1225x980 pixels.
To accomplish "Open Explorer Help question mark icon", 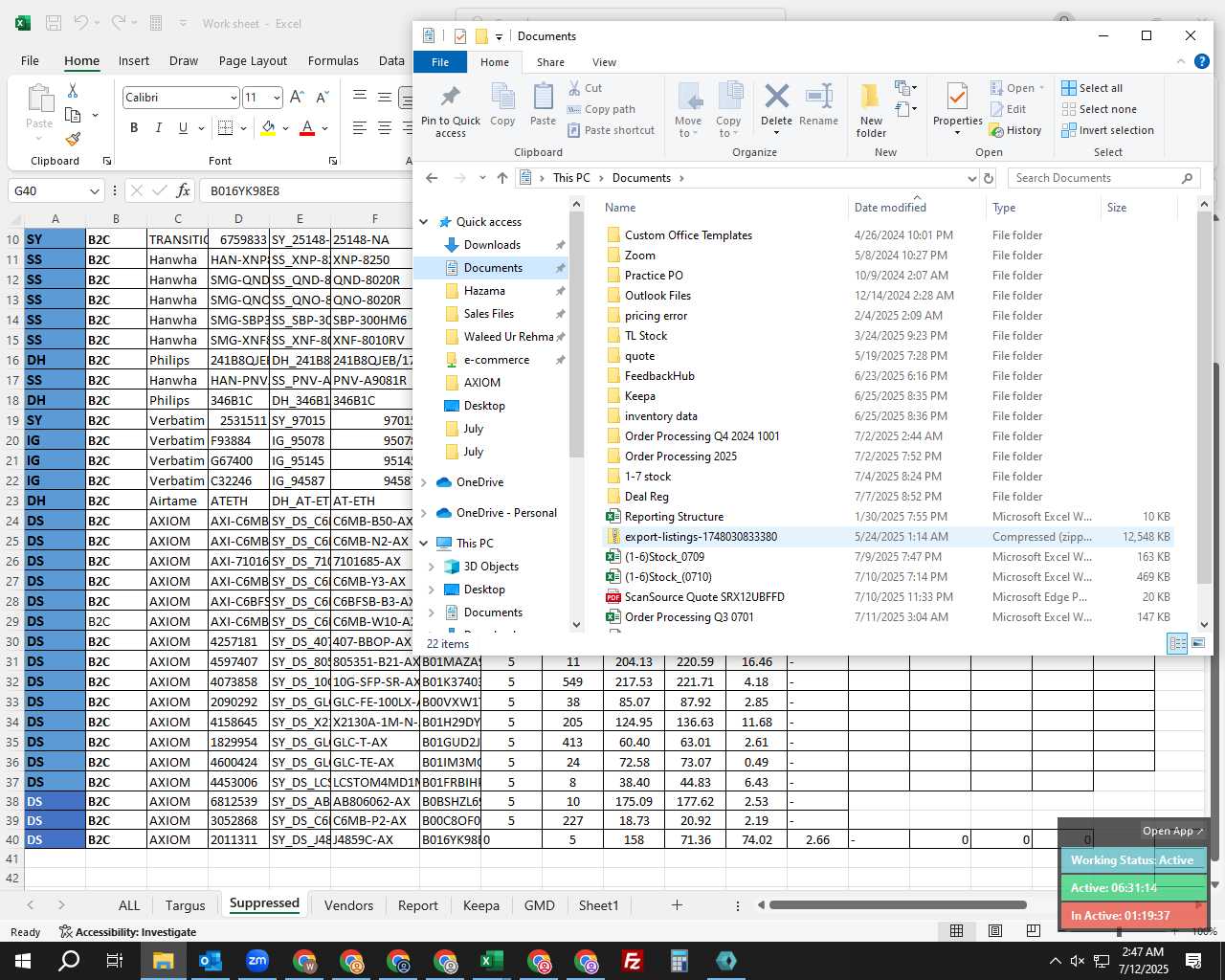I will [x=1202, y=62].
